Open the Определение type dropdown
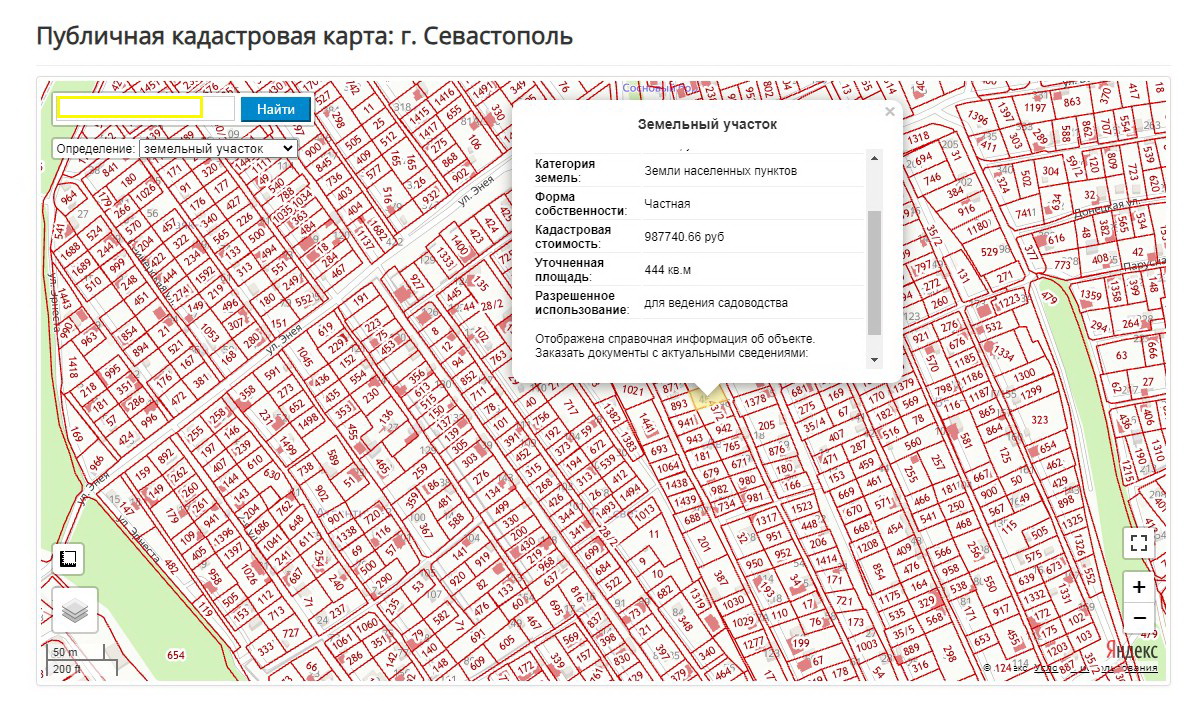The image size is (1193, 701). tap(218, 148)
